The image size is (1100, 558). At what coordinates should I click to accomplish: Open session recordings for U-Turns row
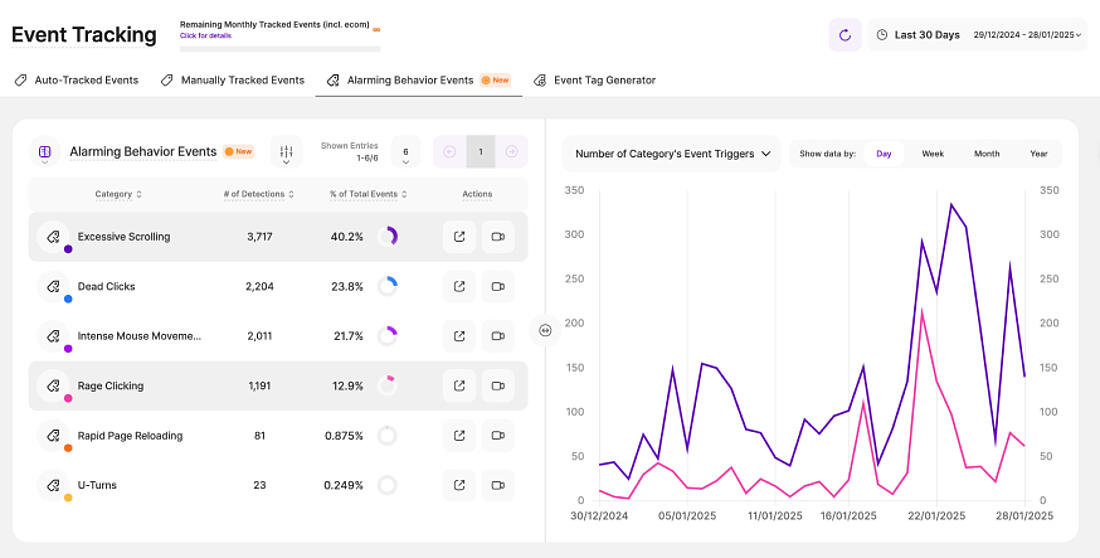tap(498, 485)
